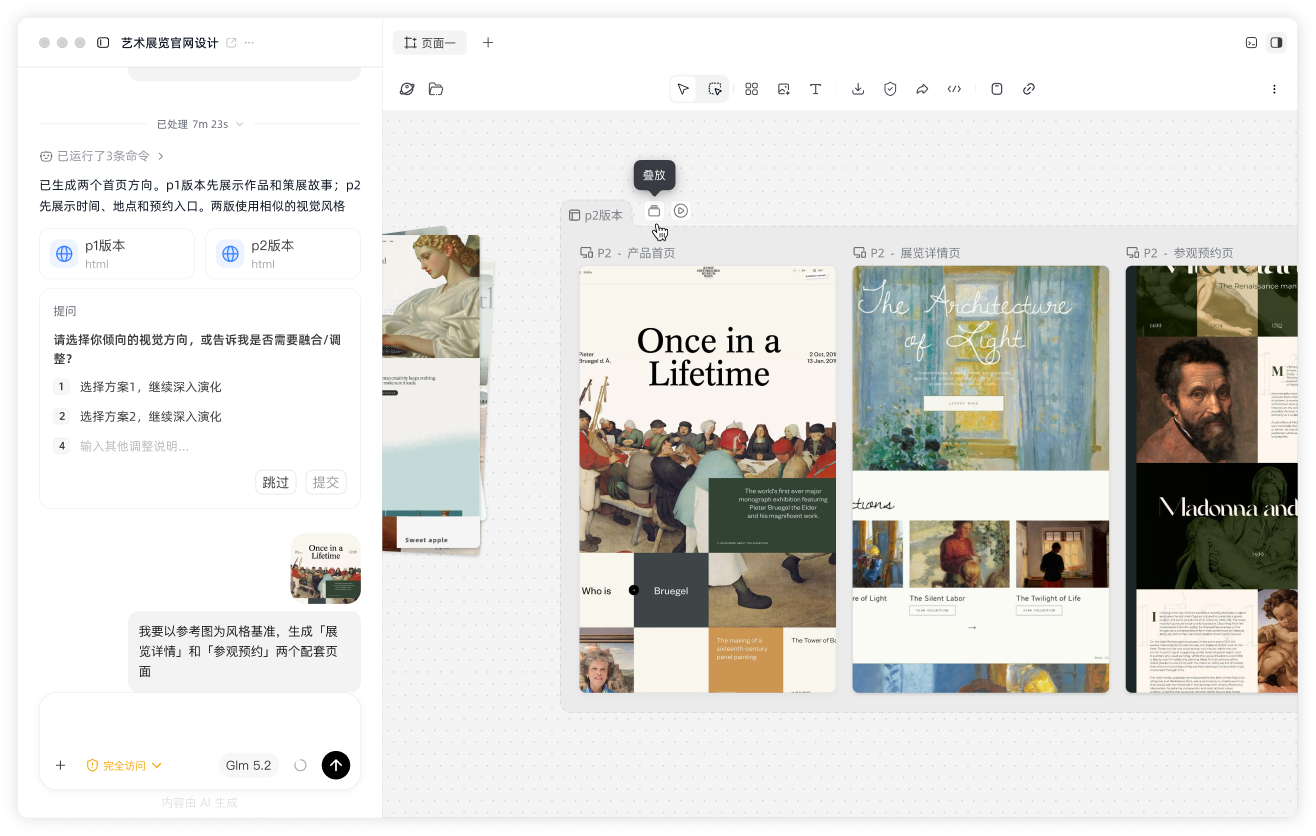Select the Text tool

tap(816, 89)
